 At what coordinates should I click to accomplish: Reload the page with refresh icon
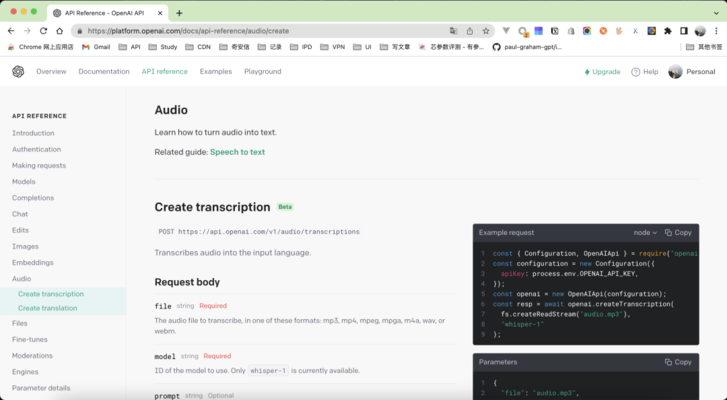click(x=44, y=31)
